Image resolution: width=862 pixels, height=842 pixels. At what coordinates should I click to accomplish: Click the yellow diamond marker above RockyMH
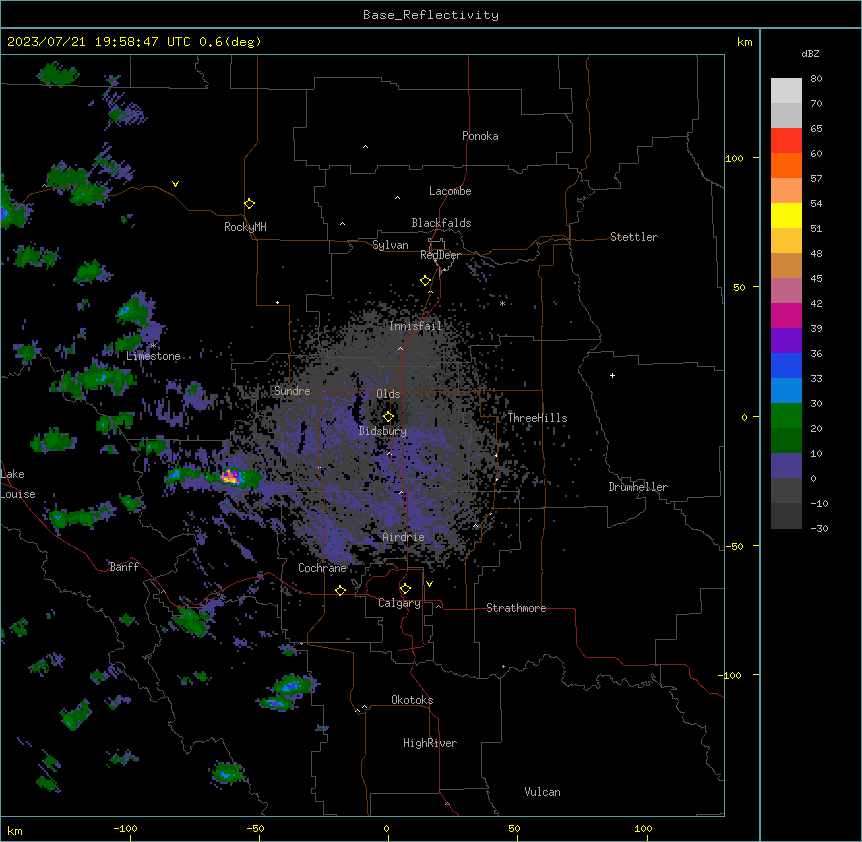(x=249, y=203)
